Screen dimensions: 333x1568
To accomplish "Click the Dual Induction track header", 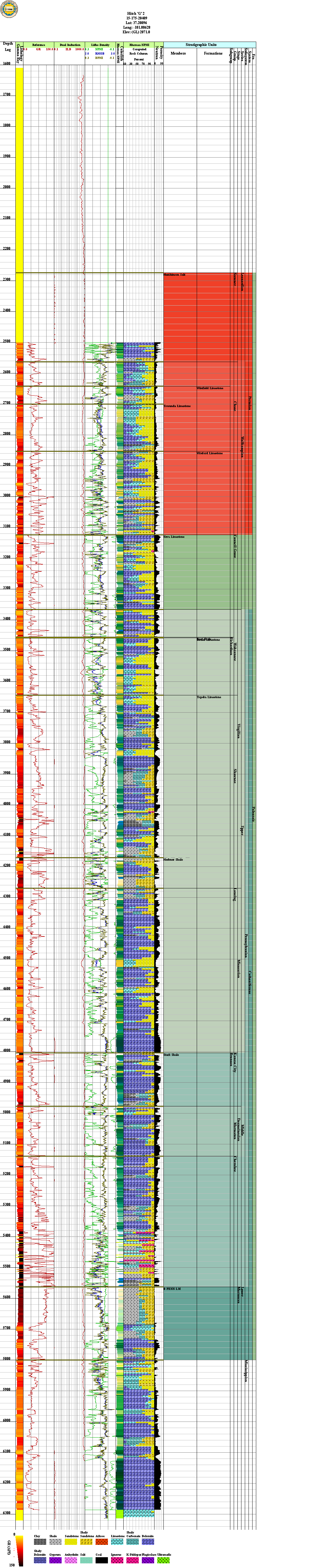I will click(x=70, y=45).
